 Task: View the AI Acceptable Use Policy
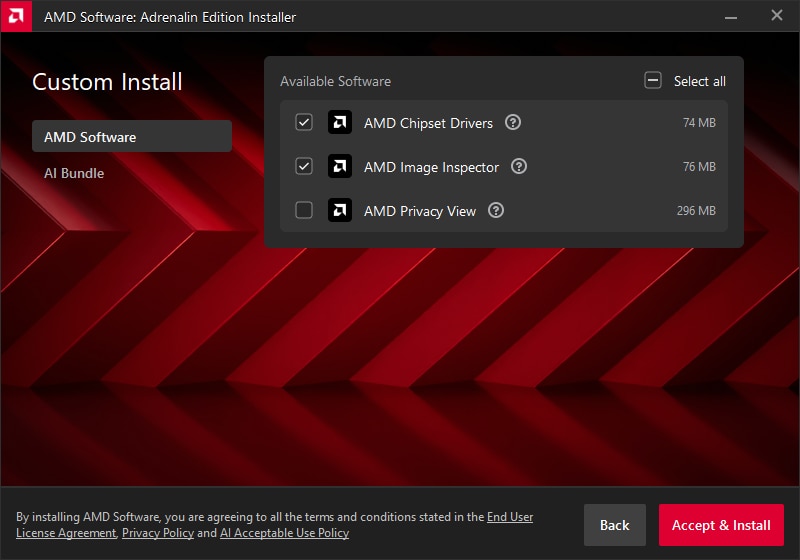click(284, 533)
